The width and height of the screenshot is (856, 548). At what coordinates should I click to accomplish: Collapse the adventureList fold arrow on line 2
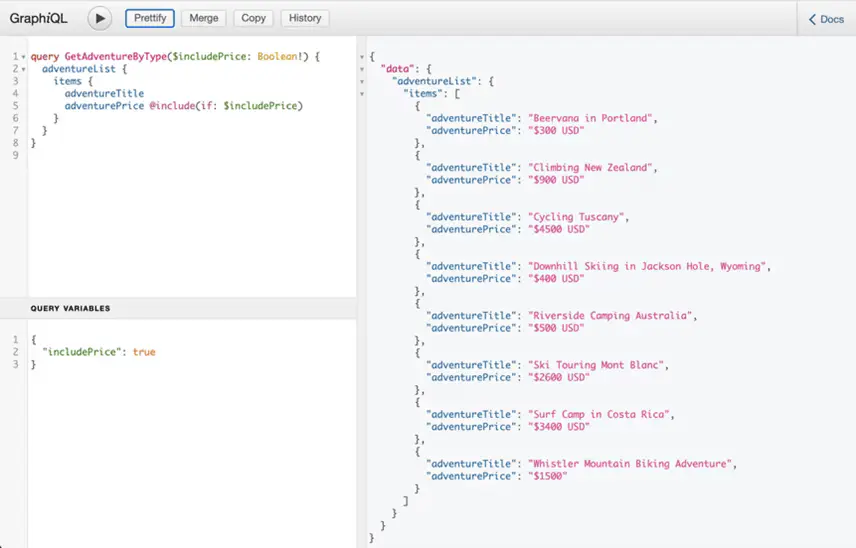coord(23,70)
